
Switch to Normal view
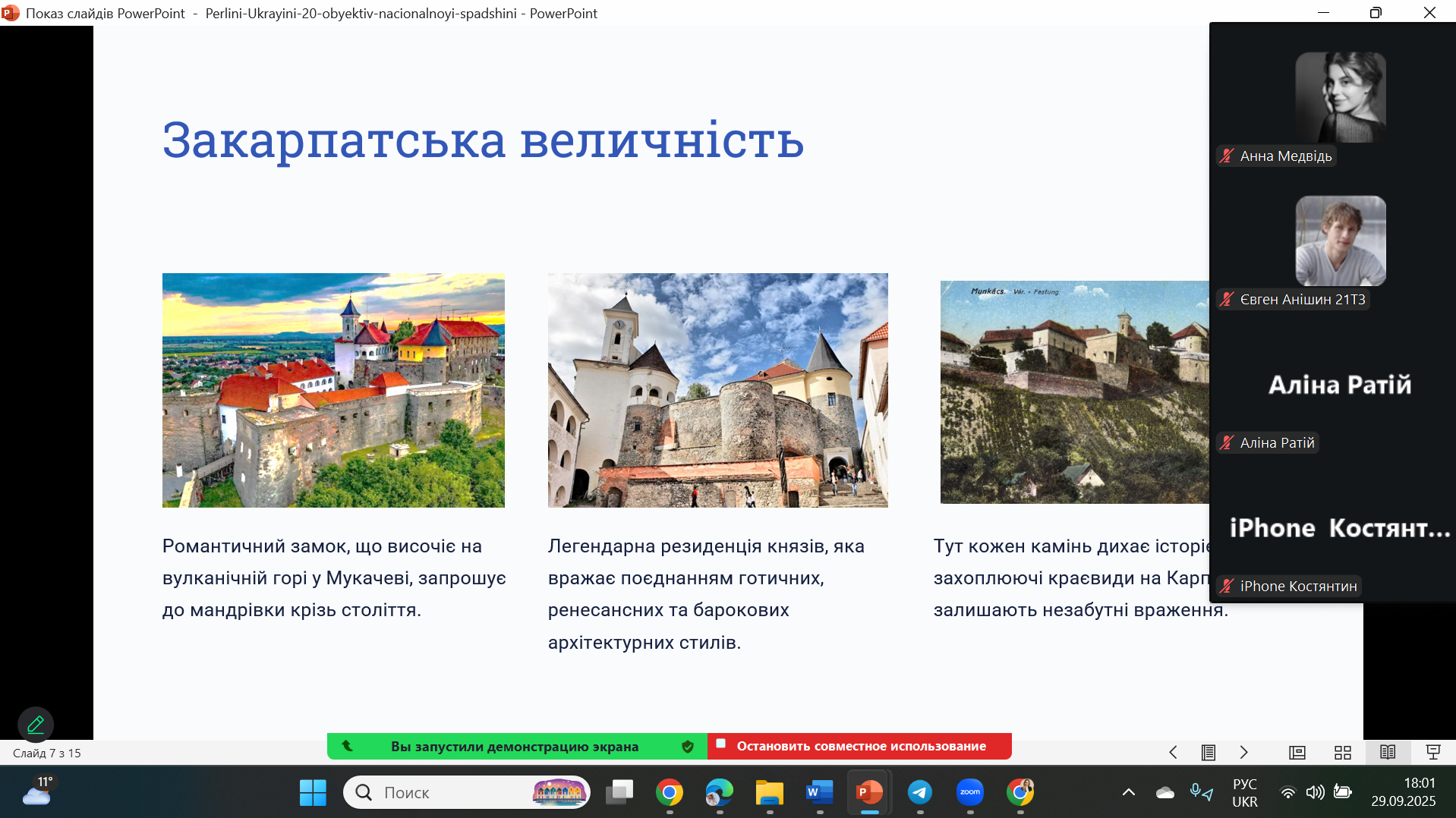[1297, 752]
